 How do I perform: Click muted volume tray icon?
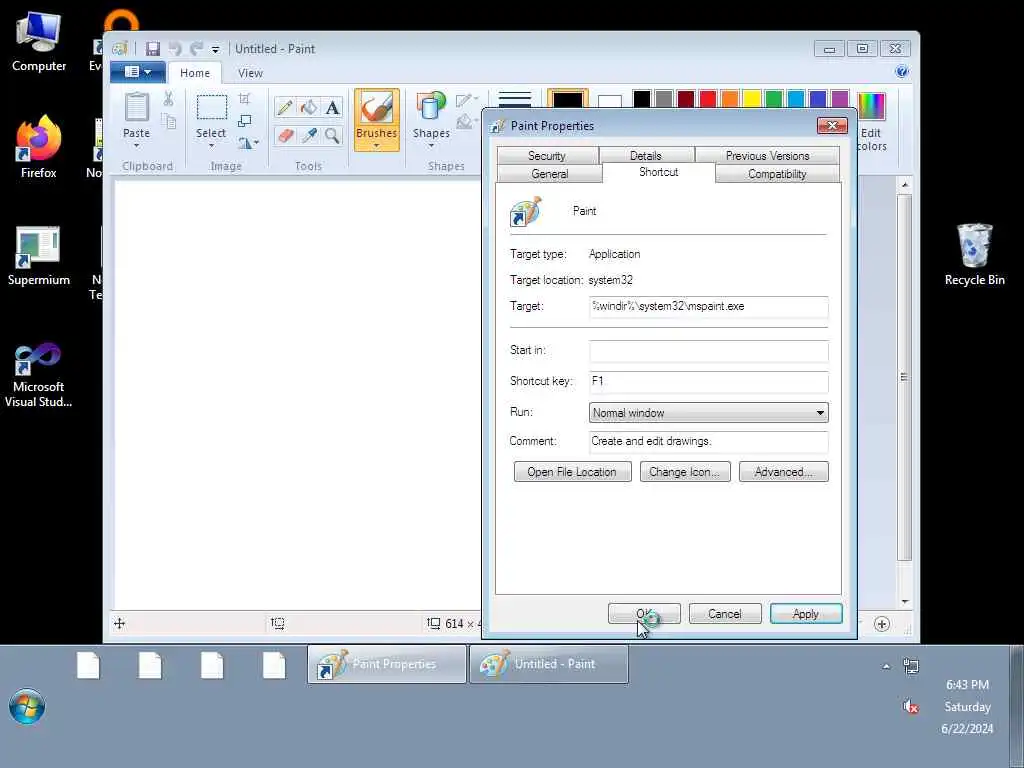[x=910, y=706]
